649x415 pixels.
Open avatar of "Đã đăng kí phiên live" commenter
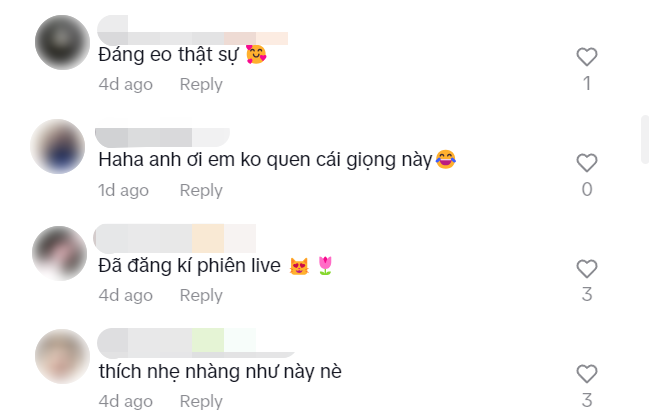click(60, 253)
